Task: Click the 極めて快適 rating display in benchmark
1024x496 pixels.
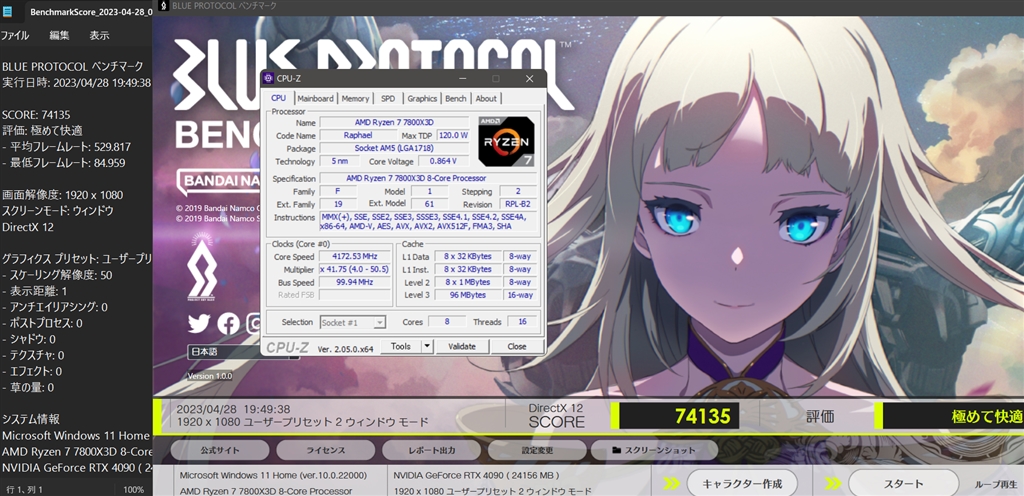Action: pyautogui.click(x=953, y=416)
